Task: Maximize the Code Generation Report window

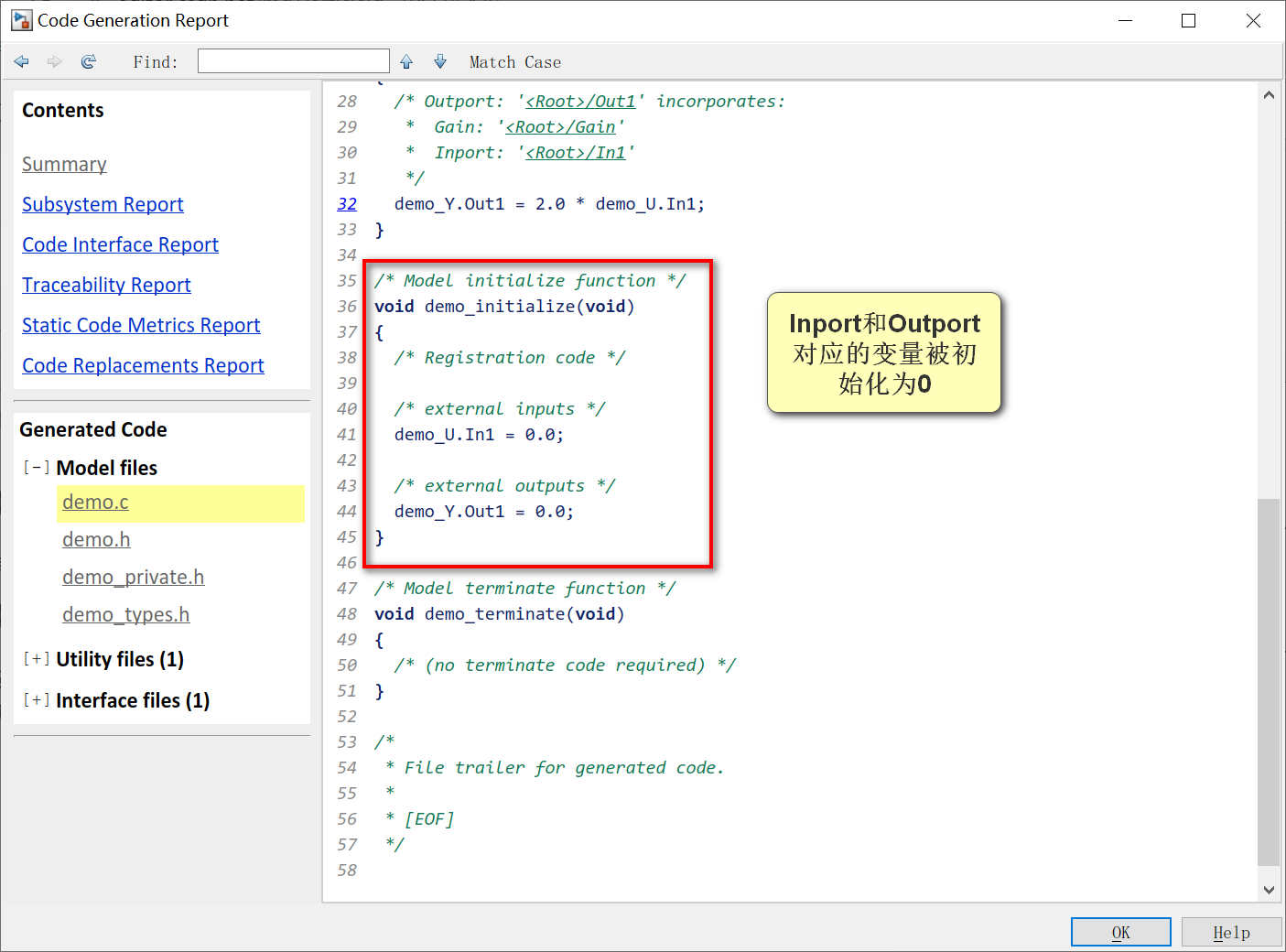Action: [x=1188, y=20]
